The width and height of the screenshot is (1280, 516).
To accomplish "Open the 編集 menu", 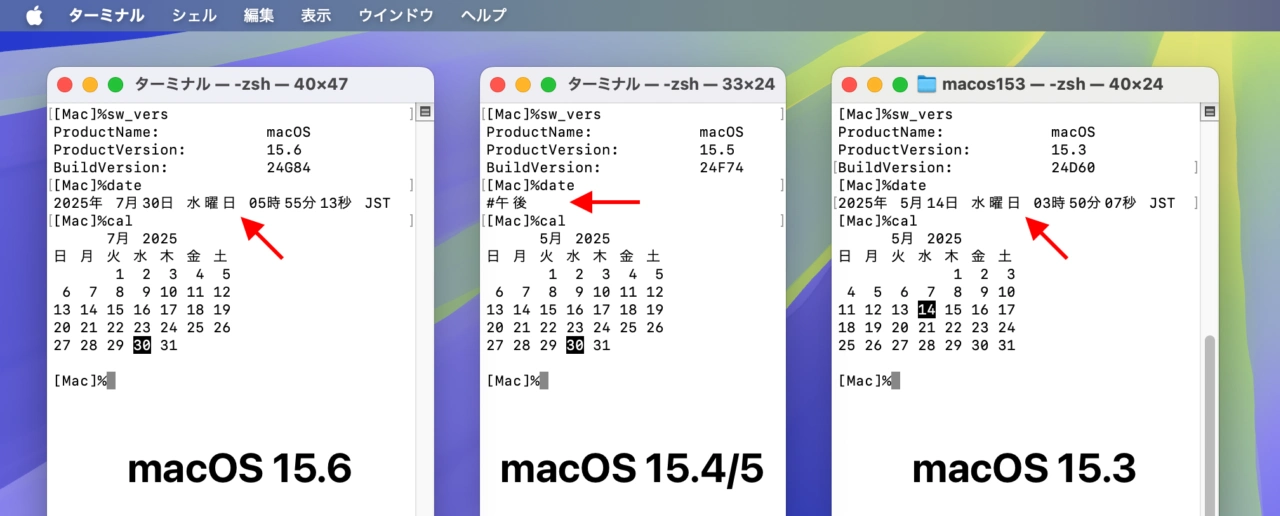I will (259, 15).
